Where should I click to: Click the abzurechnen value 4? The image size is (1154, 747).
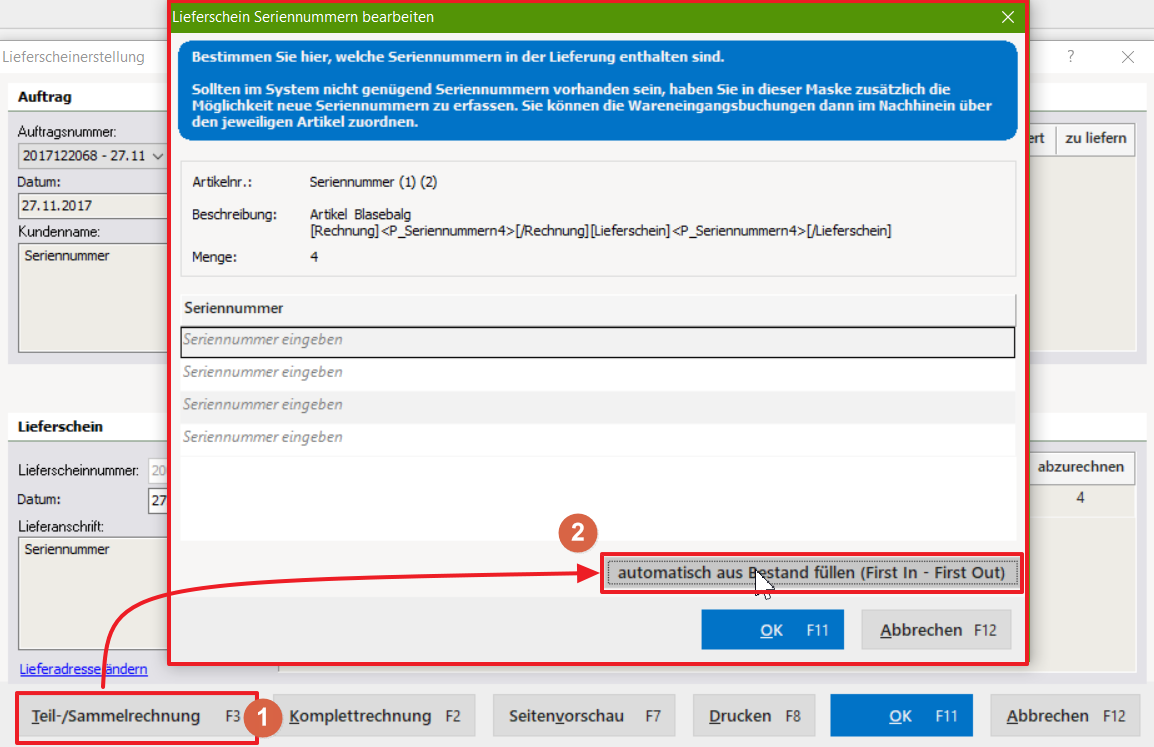[x=1080, y=498]
